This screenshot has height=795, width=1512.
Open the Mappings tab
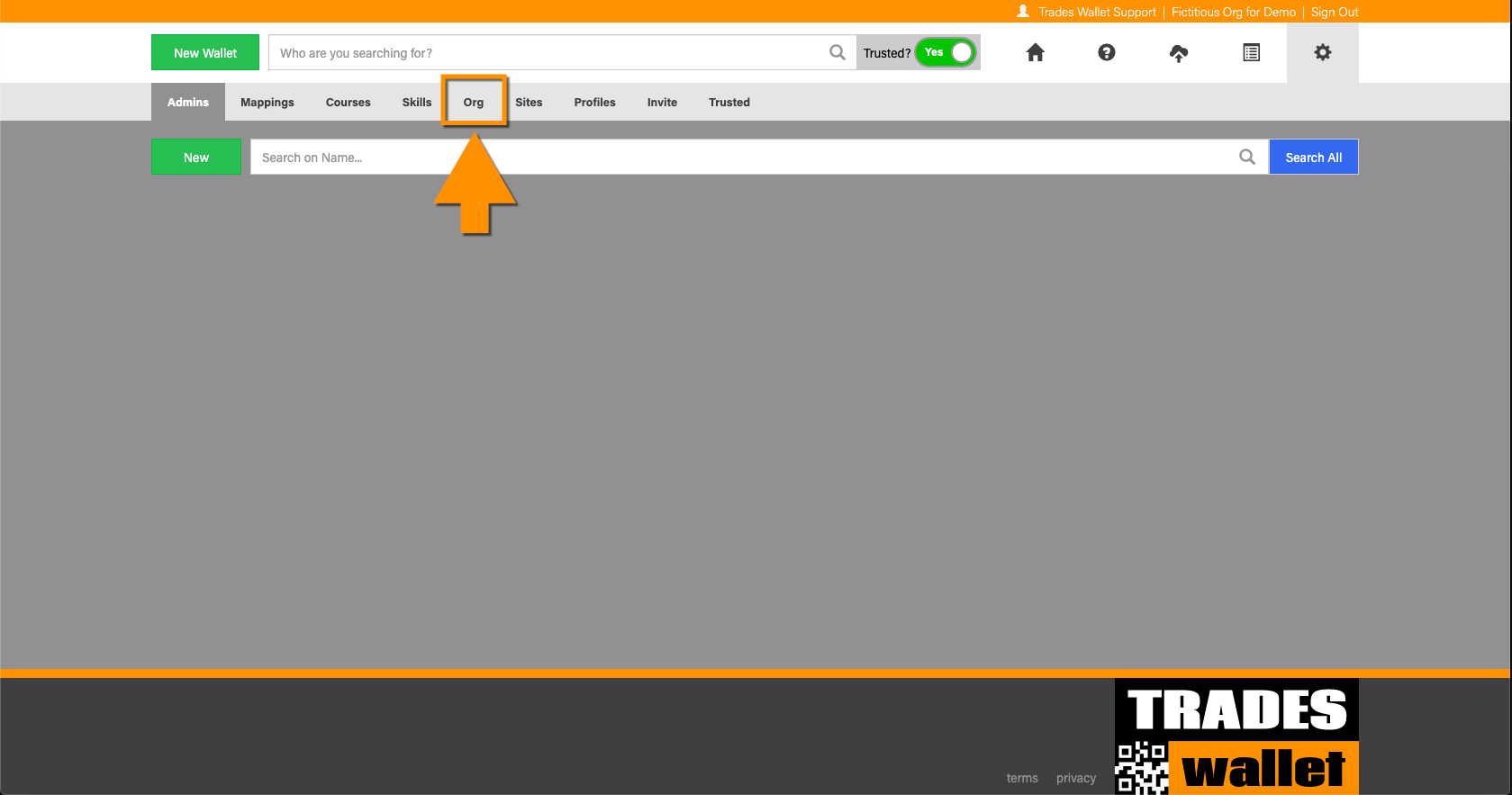coord(267,103)
